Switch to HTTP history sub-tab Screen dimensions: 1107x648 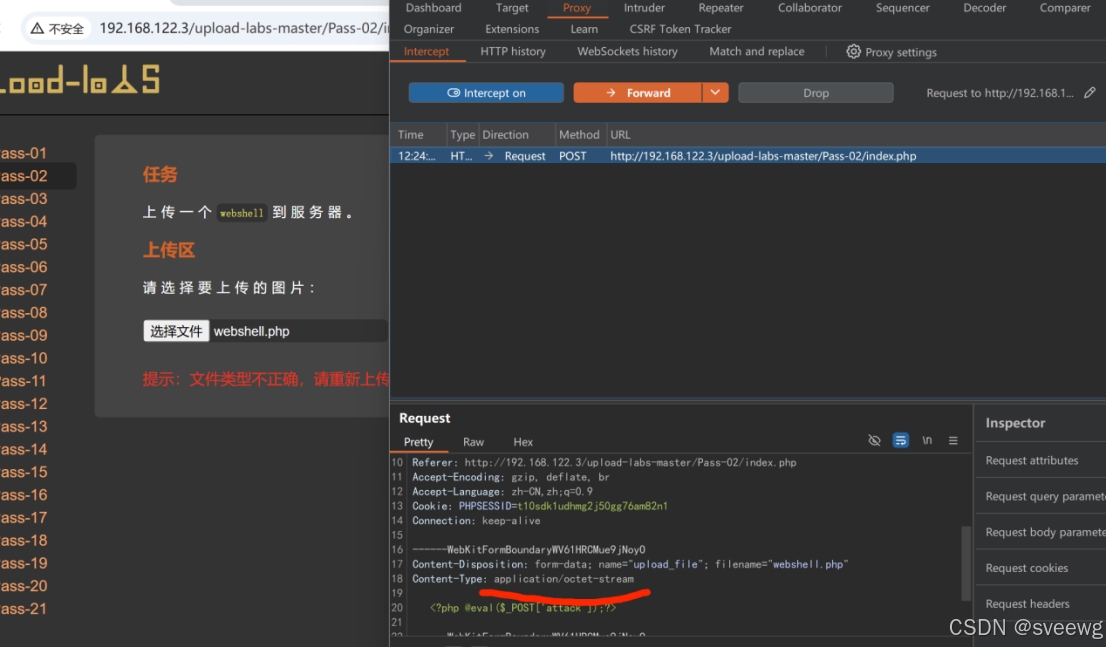click(x=513, y=52)
